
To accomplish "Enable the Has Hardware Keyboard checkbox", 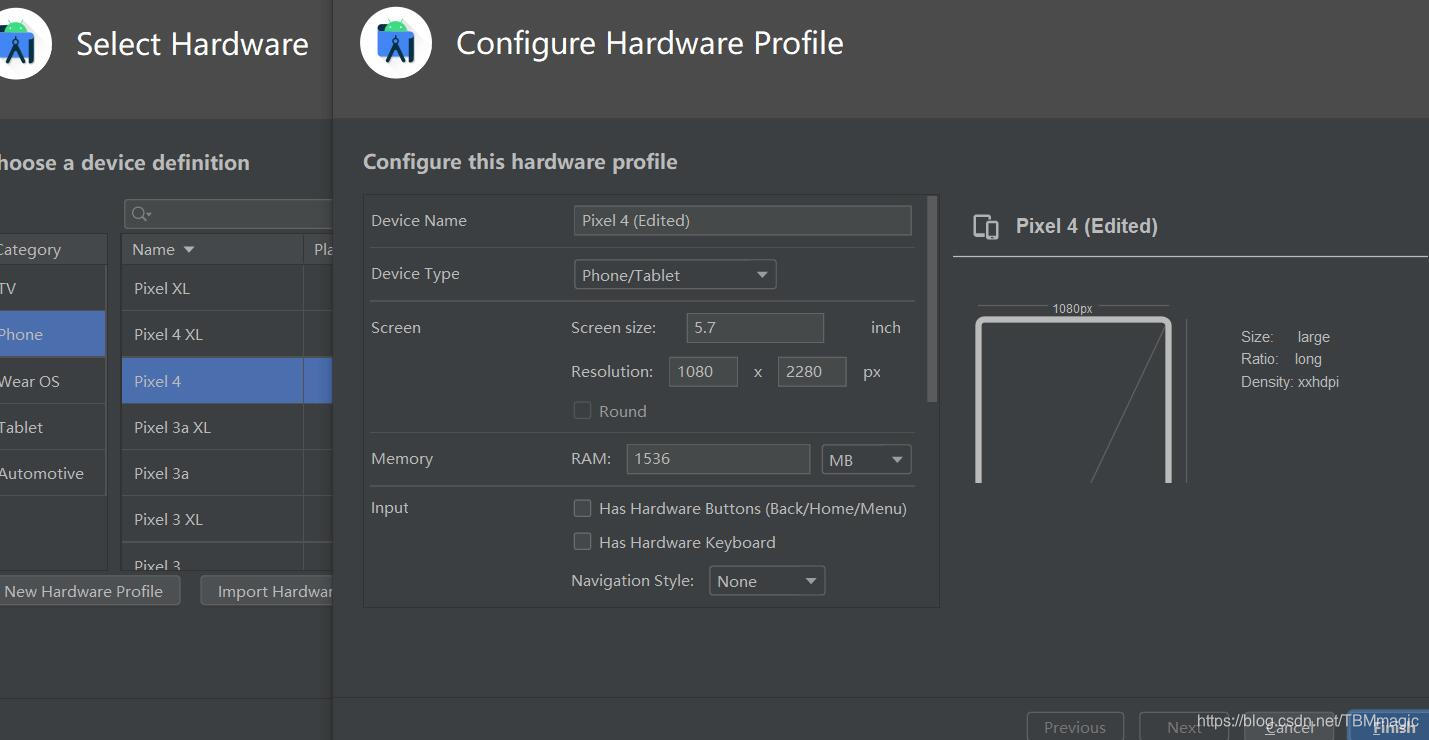I will pos(582,542).
